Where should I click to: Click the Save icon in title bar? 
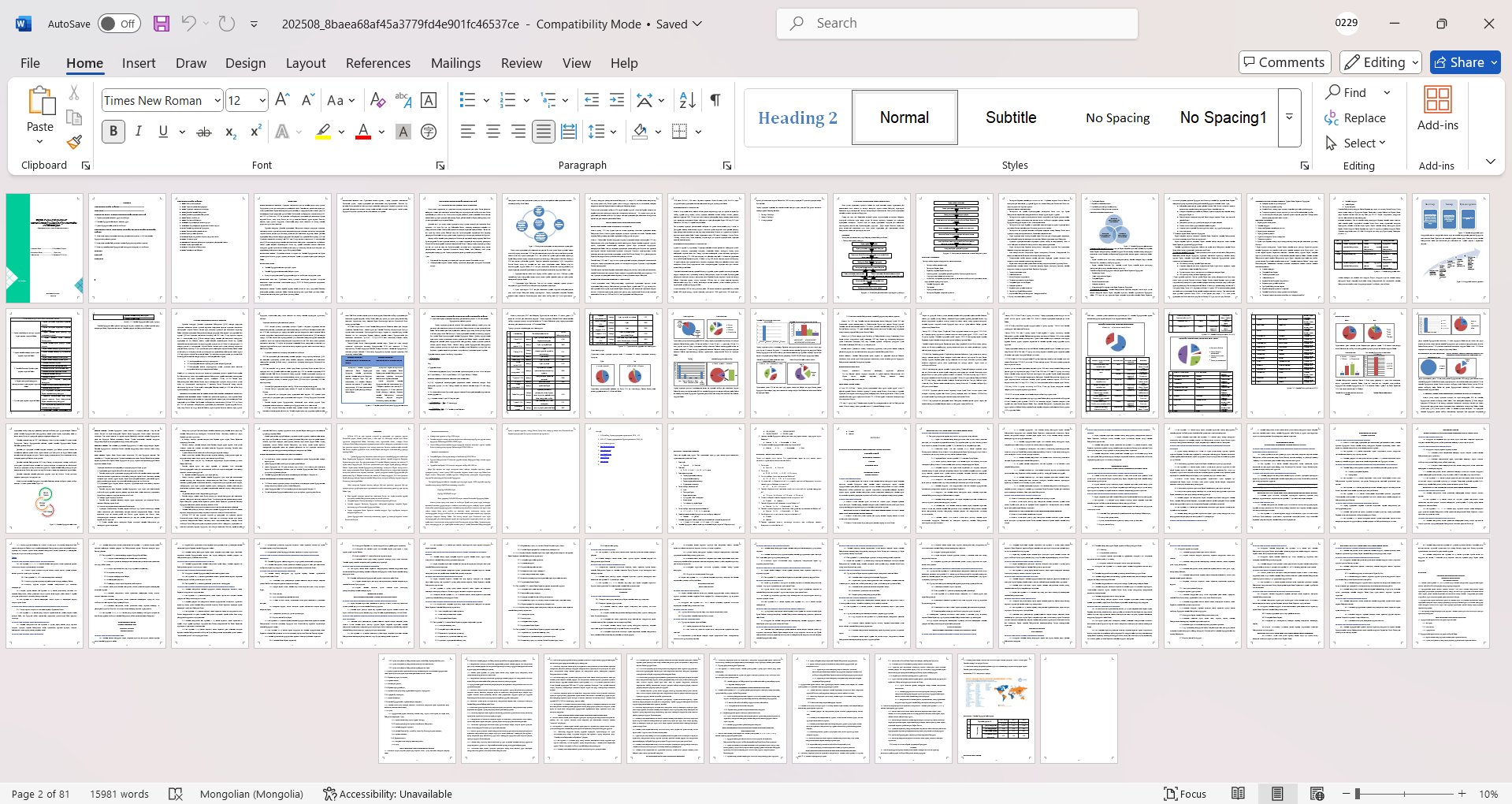pos(162,24)
